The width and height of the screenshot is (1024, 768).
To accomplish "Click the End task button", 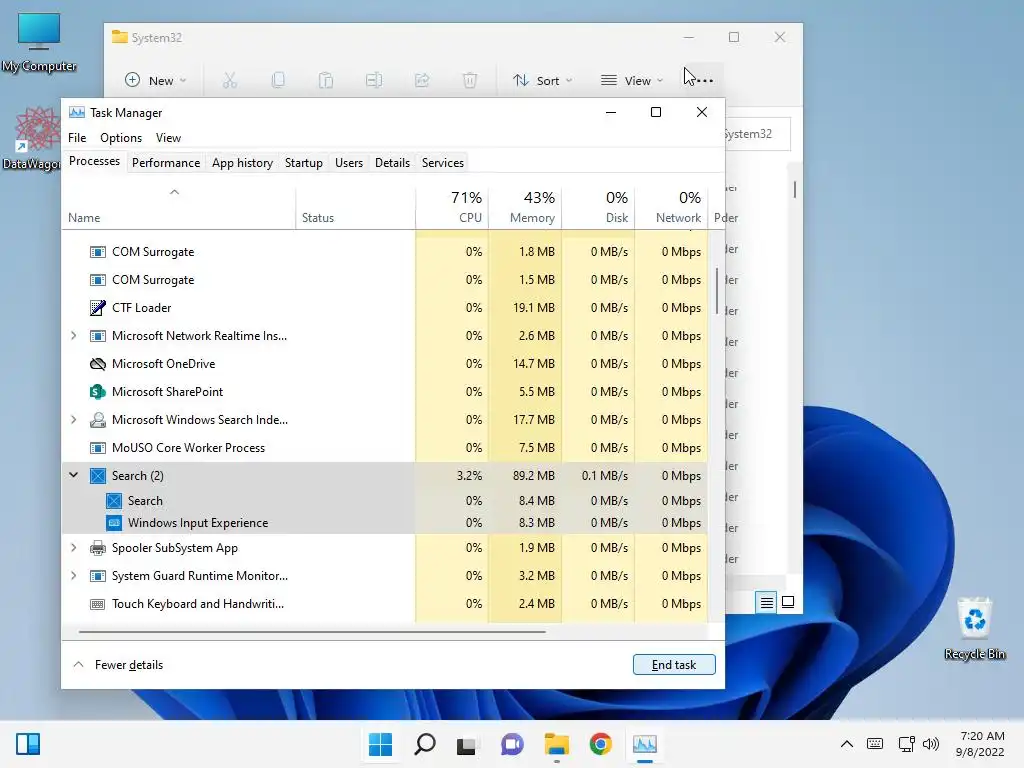I will [674, 665].
